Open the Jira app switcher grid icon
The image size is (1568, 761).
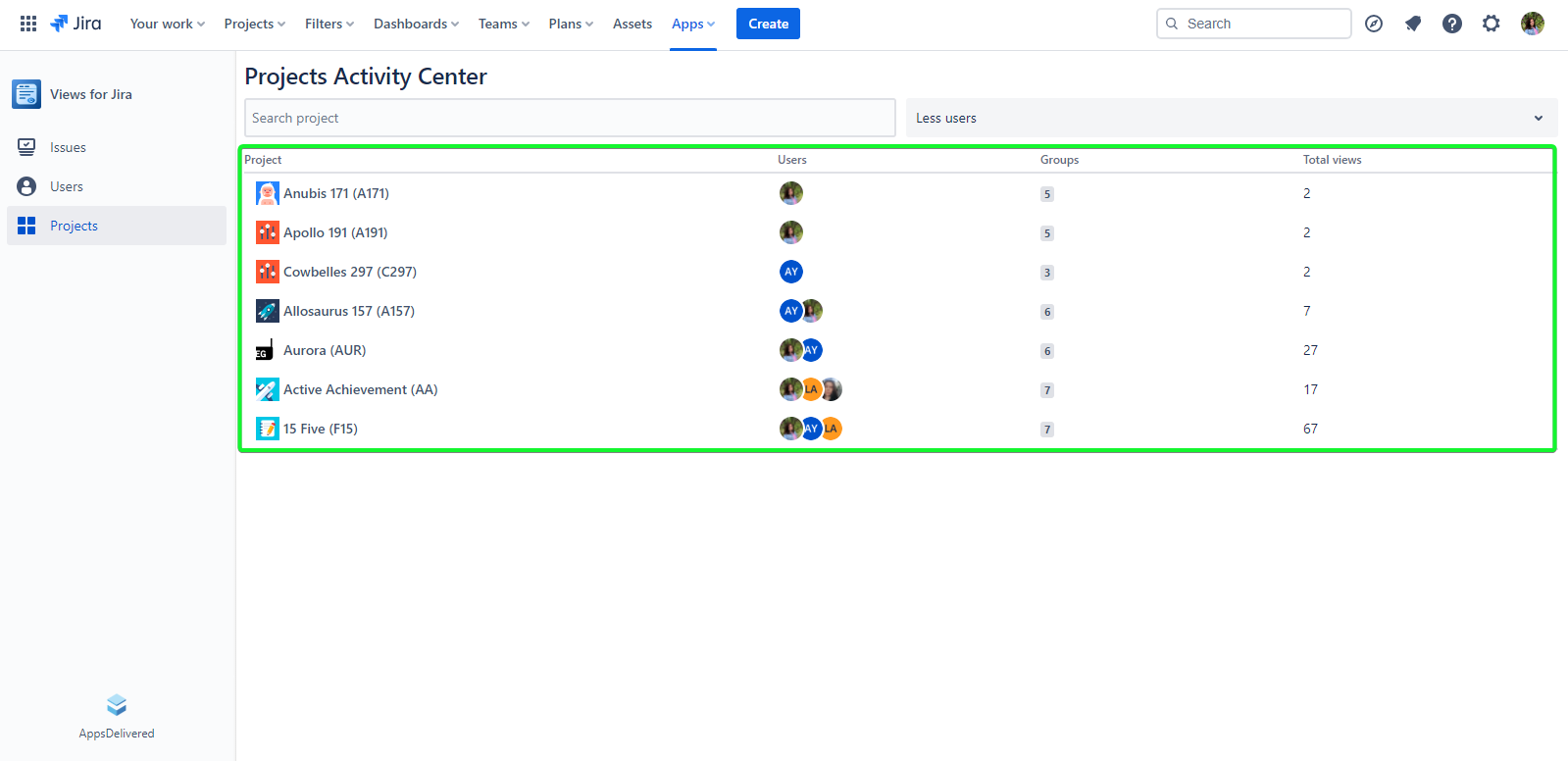click(x=28, y=24)
